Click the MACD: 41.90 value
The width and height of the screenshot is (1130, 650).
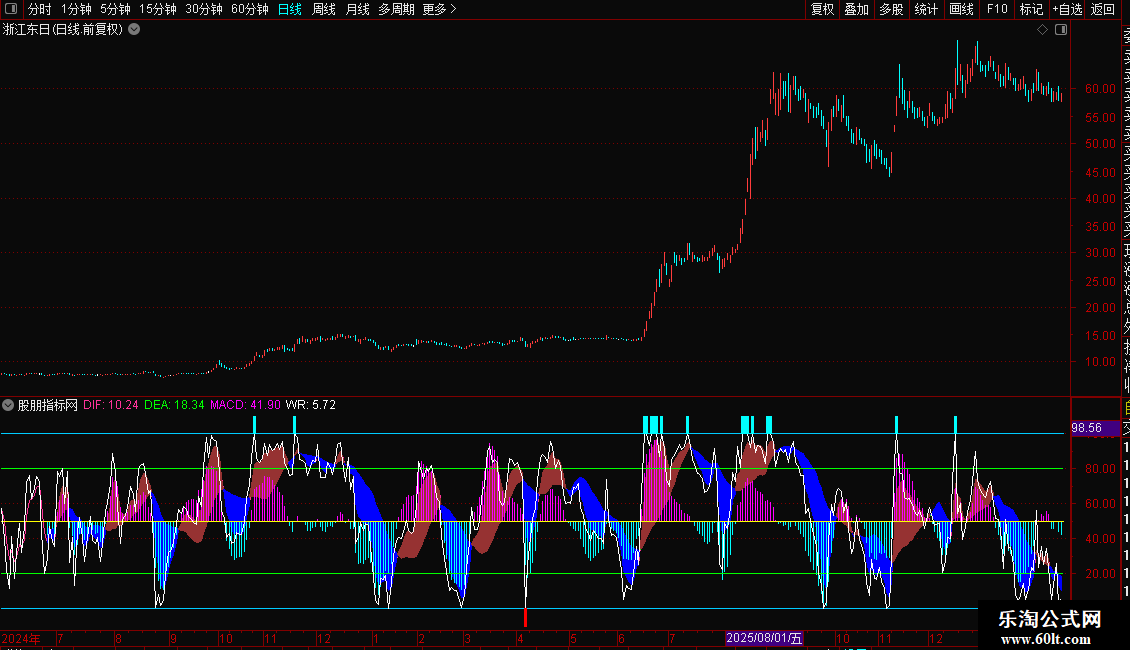(x=245, y=405)
